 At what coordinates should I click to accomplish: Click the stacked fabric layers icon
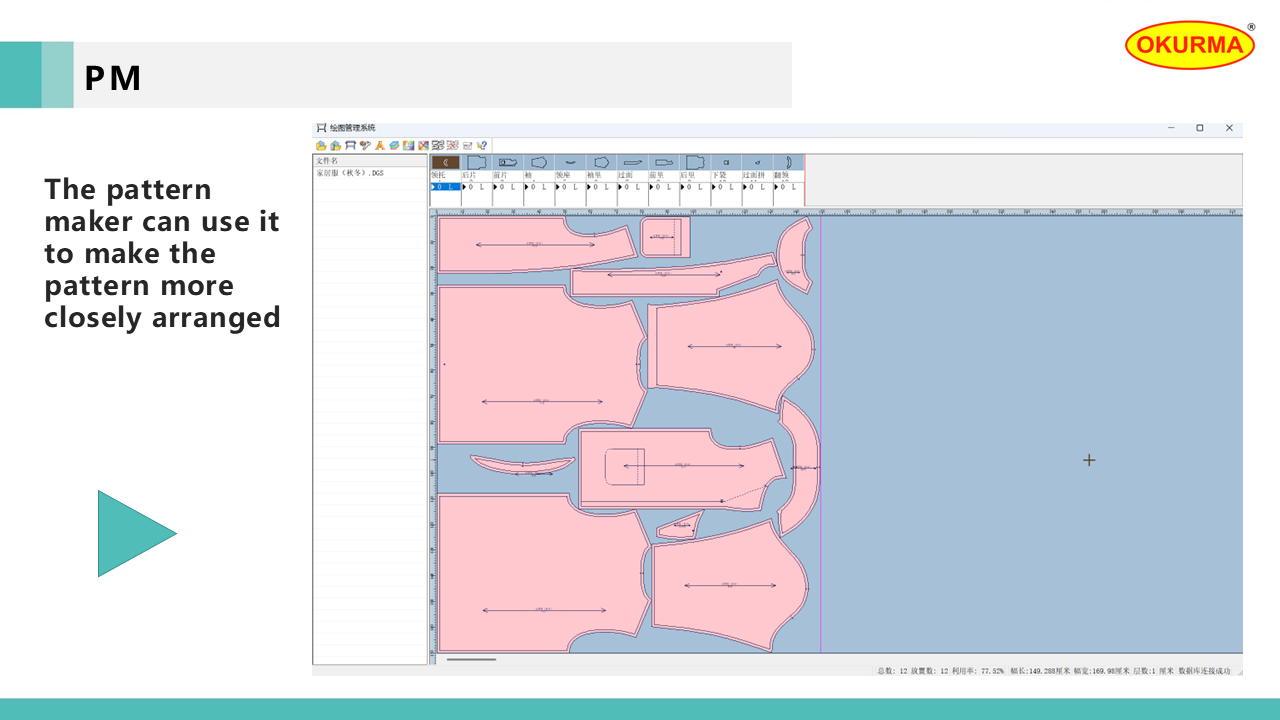point(394,145)
